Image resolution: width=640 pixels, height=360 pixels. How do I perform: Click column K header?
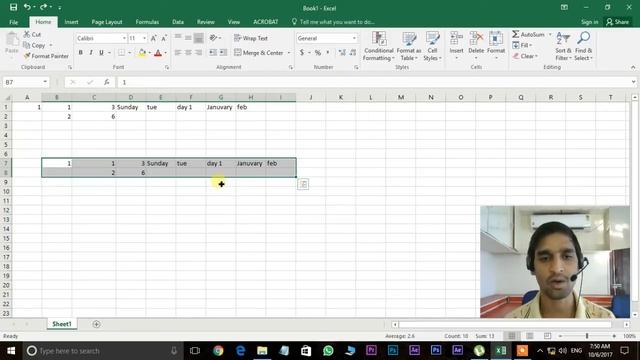(341, 97)
